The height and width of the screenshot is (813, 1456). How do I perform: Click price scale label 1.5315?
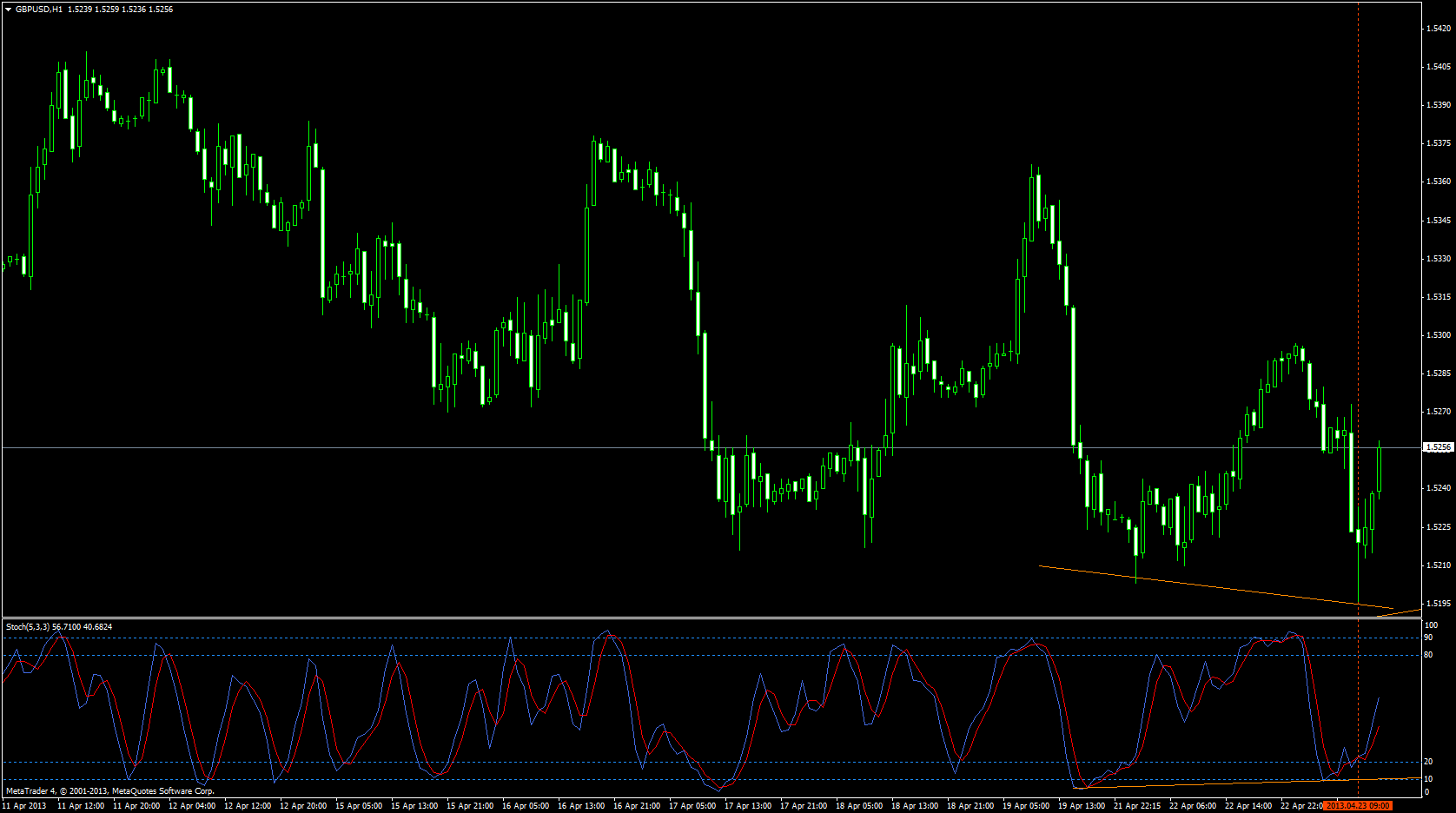click(1439, 297)
